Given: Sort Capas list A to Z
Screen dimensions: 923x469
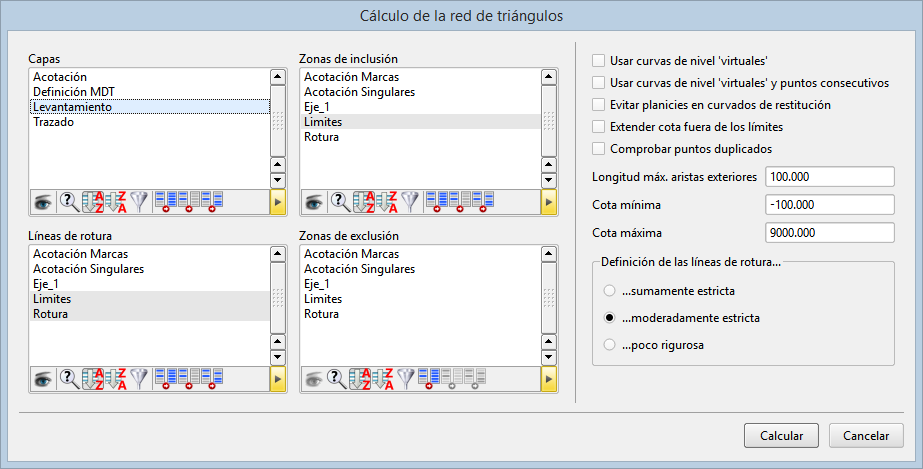Looking at the screenshot, I should point(93,202).
